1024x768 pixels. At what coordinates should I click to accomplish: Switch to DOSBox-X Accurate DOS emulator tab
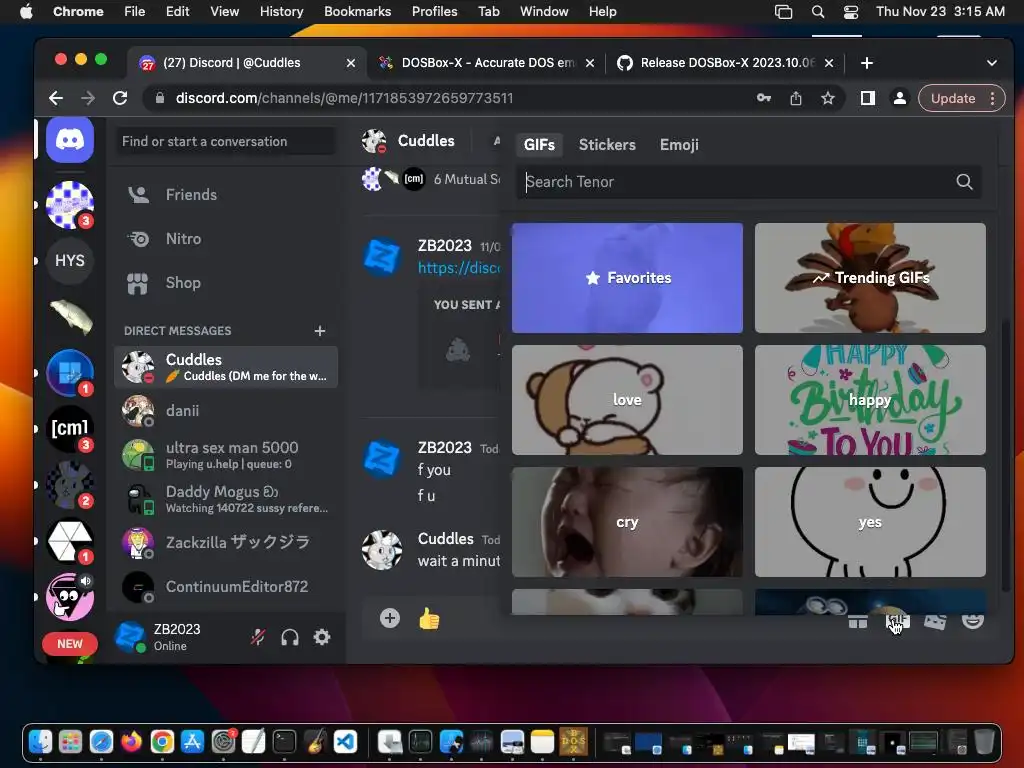coord(486,63)
